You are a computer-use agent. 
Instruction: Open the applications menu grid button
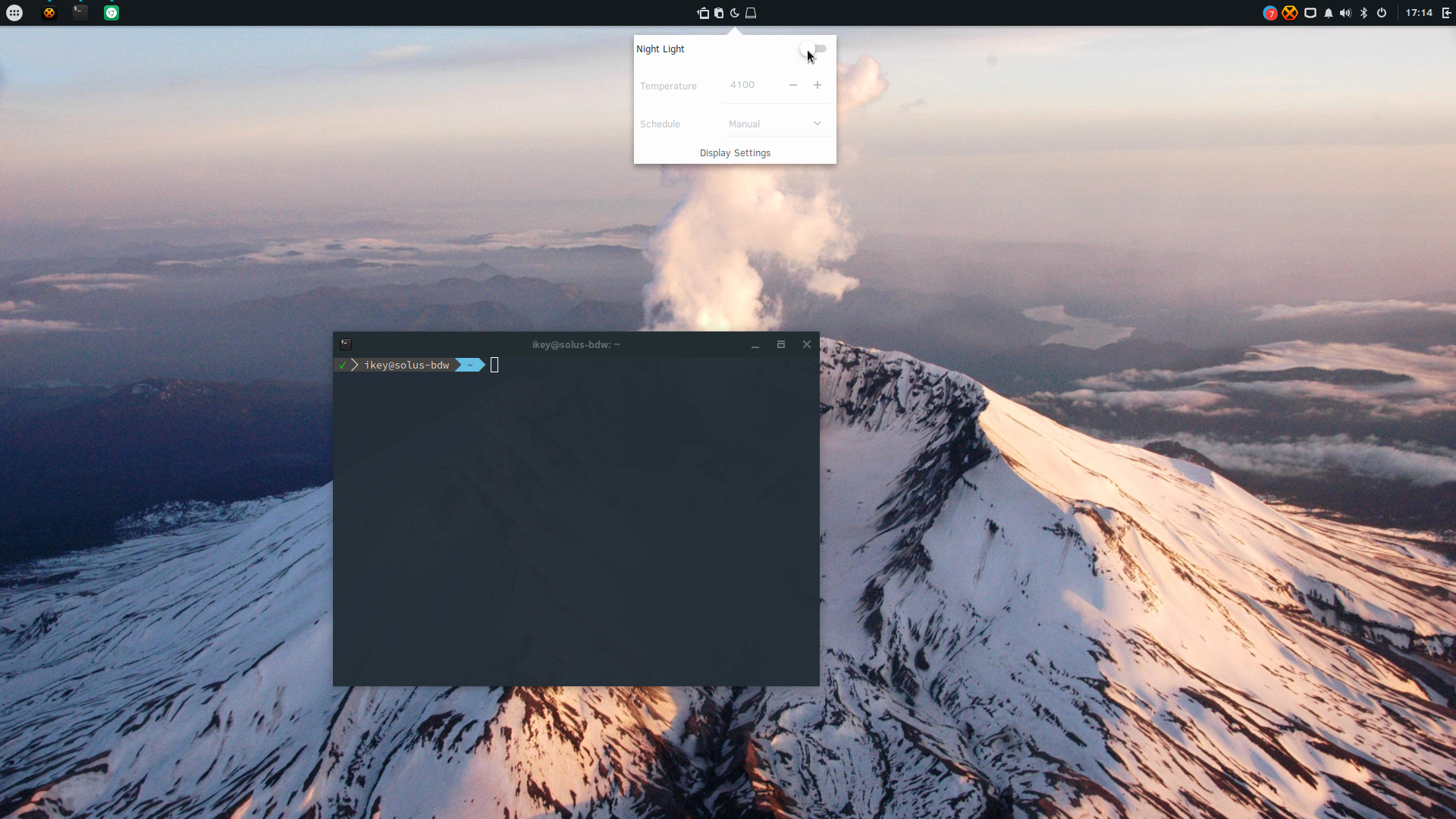coord(14,13)
